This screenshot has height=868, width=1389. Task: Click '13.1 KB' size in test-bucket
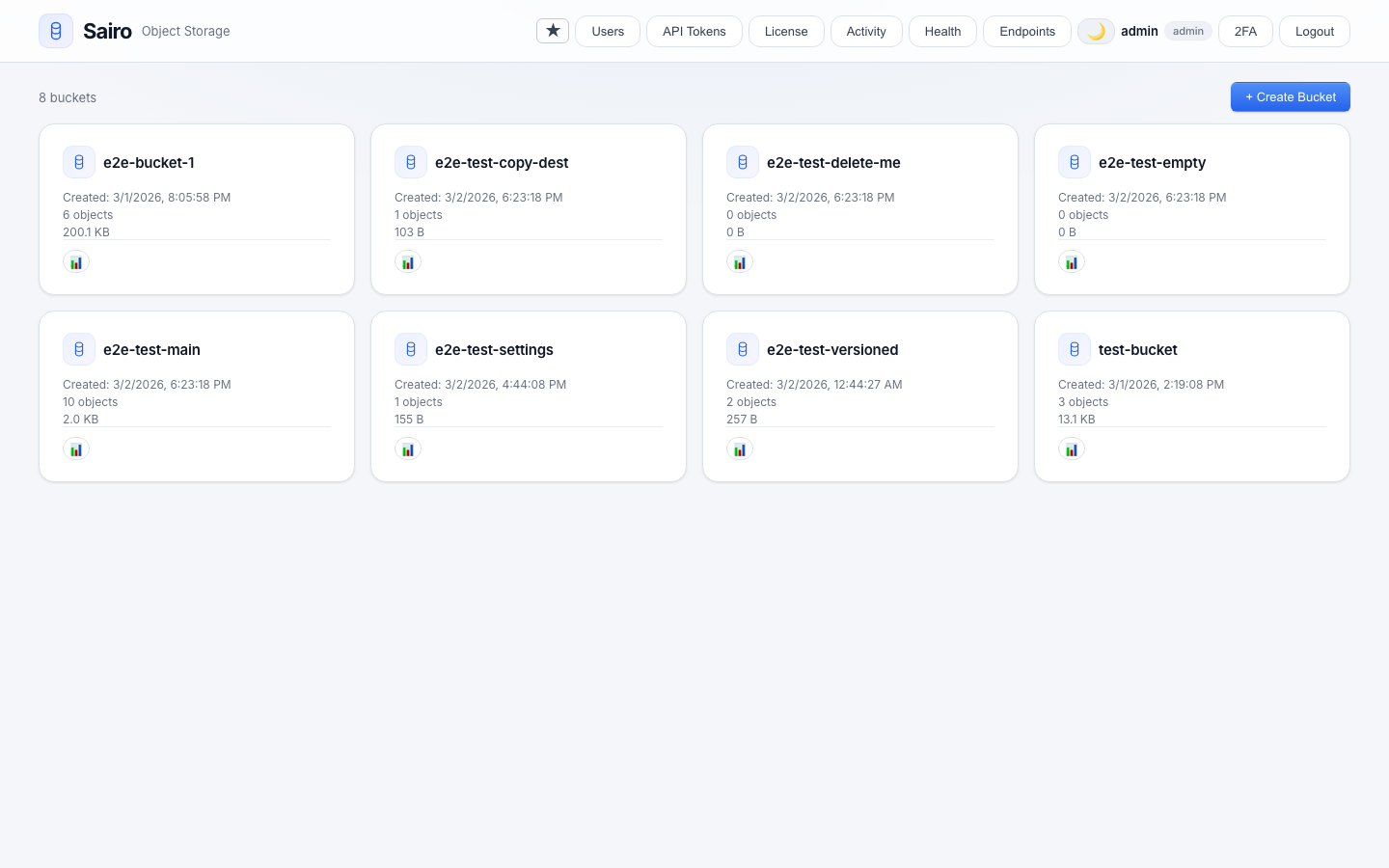pos(1076,420)
